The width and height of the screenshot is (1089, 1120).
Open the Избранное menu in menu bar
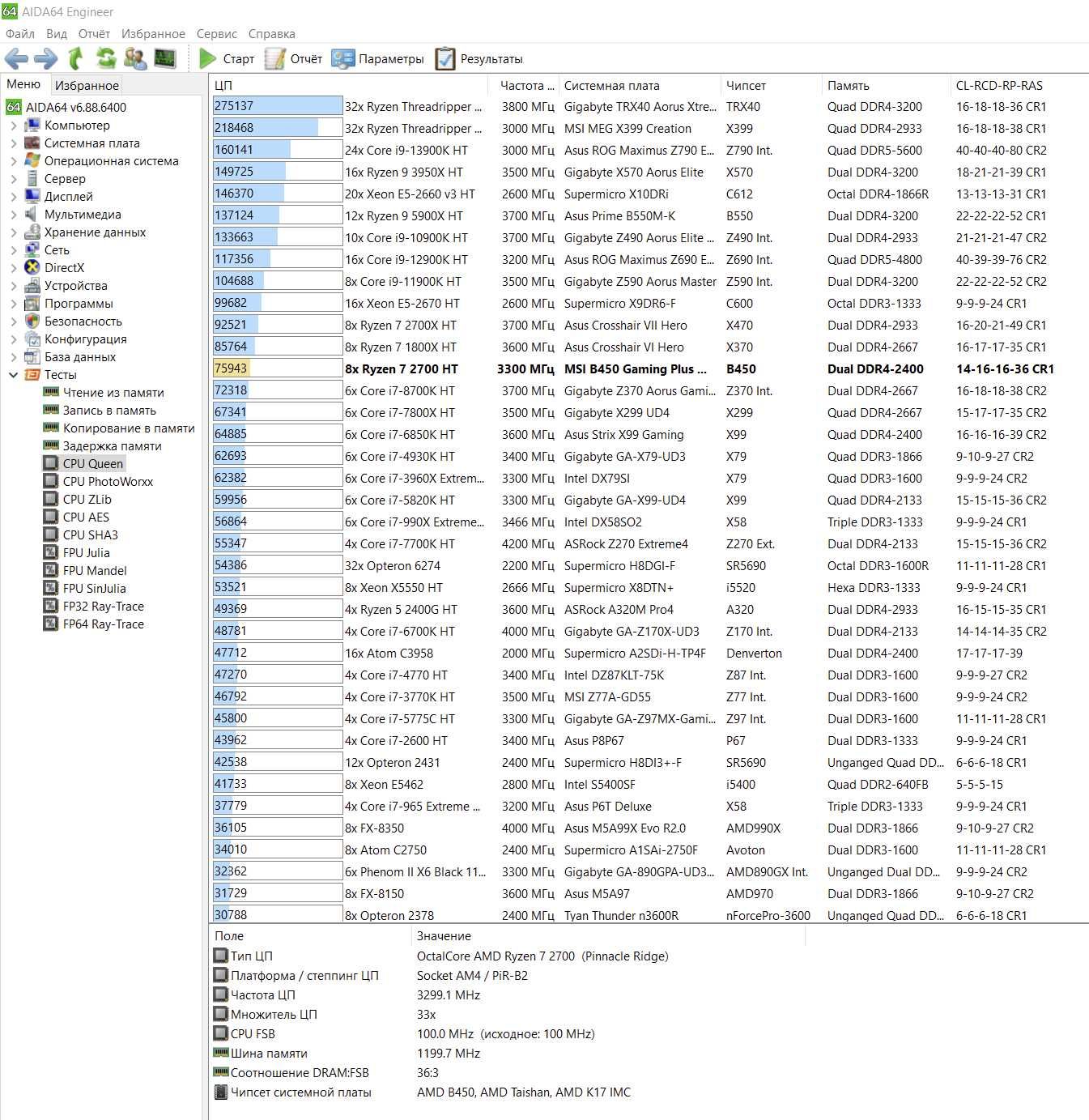pyautogui.click(x=153, y=33)
